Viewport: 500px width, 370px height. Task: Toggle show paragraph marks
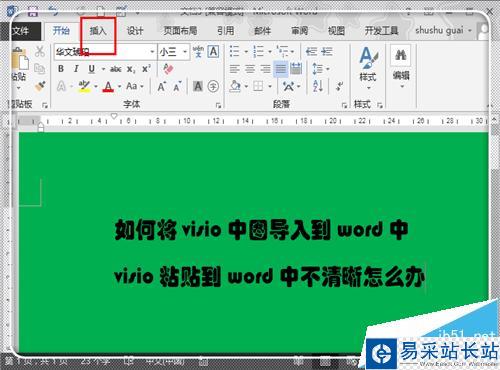pos(339,86)
